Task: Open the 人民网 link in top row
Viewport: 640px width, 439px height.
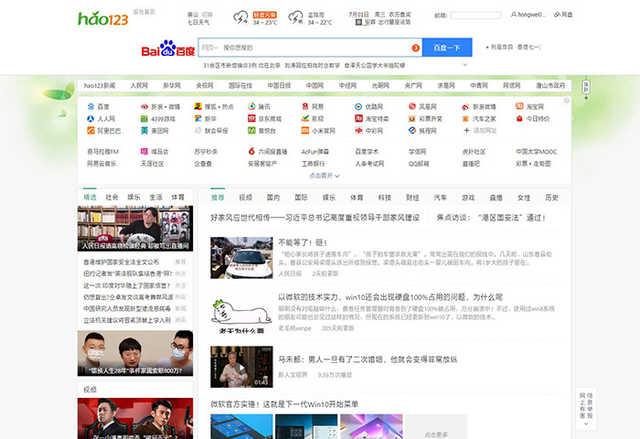Action: point(138,86)
